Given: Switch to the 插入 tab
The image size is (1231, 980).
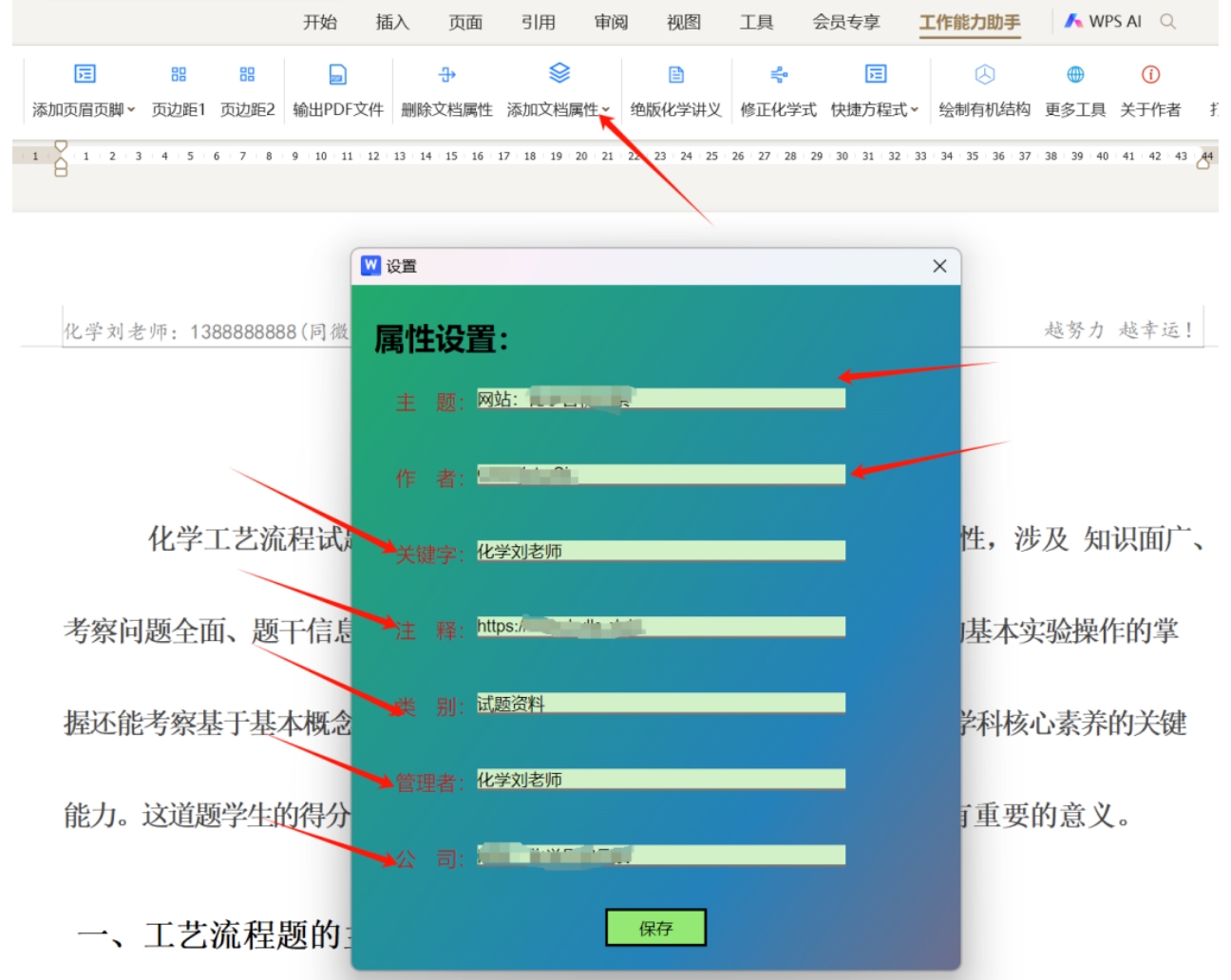Looking at the screenshot, I should (x=392, y=22).
